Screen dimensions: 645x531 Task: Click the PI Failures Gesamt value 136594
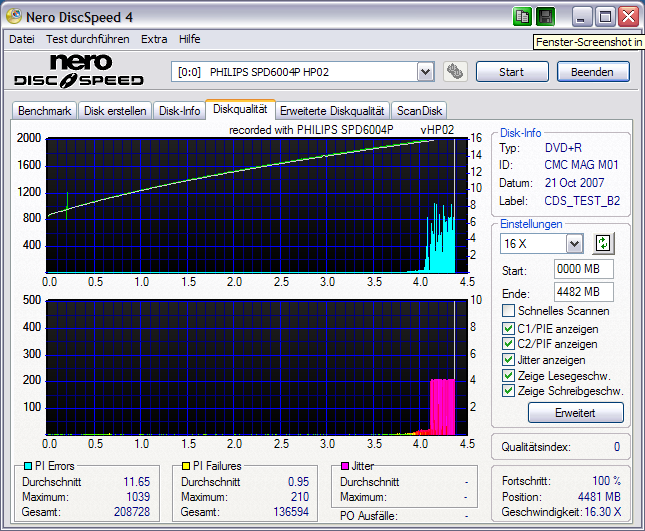(x=291, y=512)
